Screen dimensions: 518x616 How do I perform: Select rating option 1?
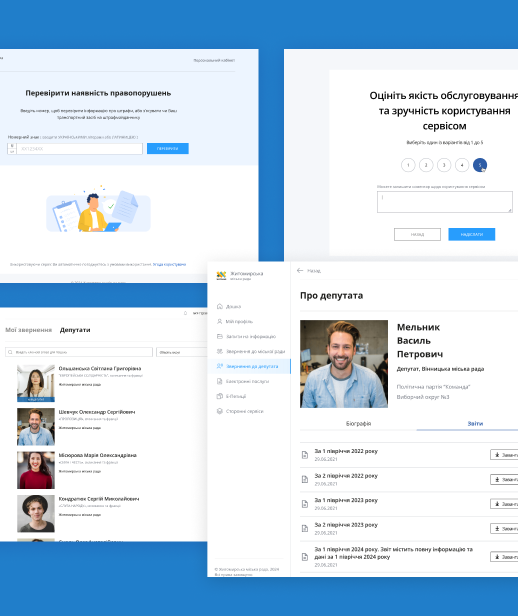coord(408,165)
